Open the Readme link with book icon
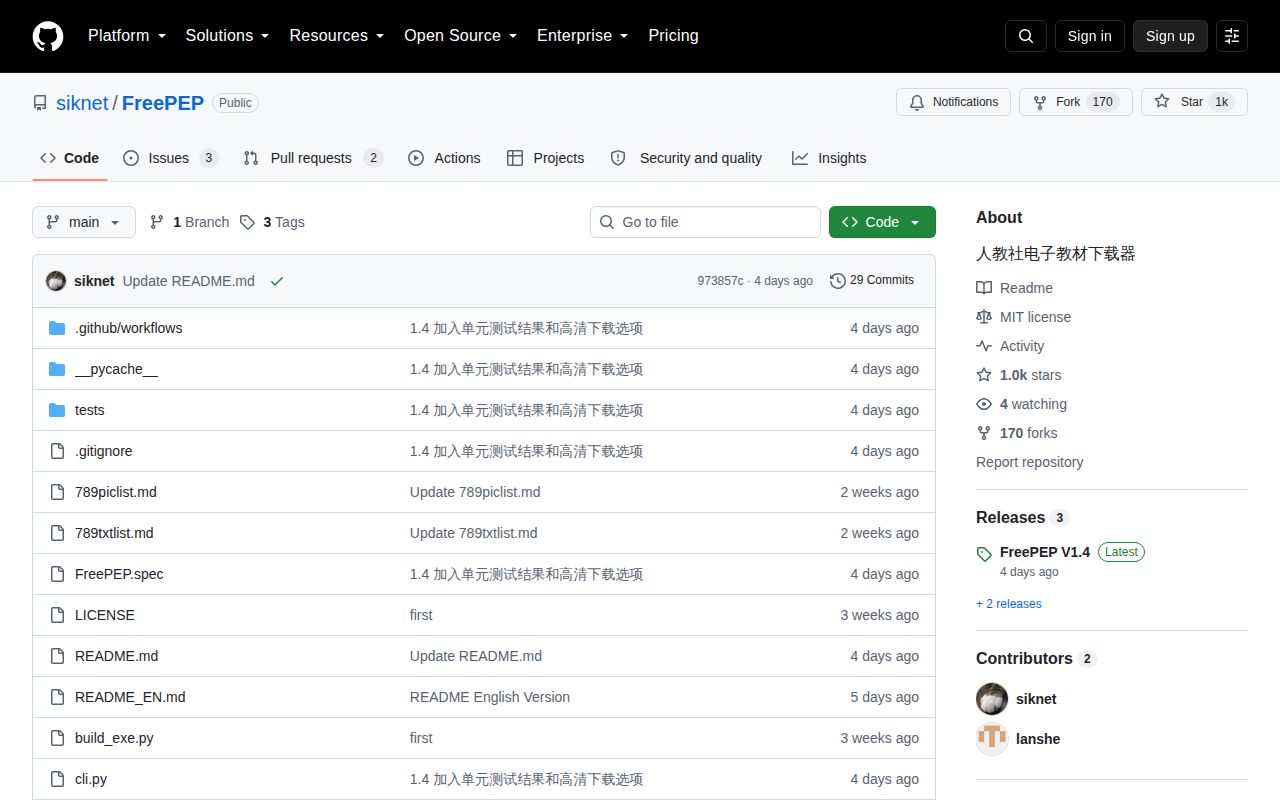The height and width of the screenshot is (800, 1280). coord(1014,288)
